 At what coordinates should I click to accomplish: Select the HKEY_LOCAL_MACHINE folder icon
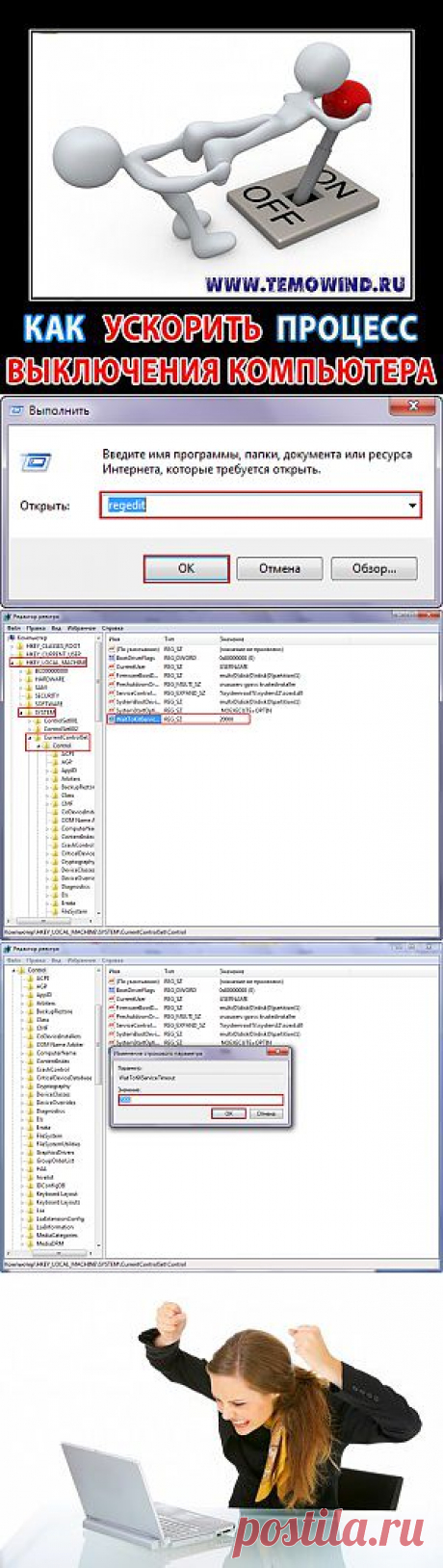tap(19, 663)
